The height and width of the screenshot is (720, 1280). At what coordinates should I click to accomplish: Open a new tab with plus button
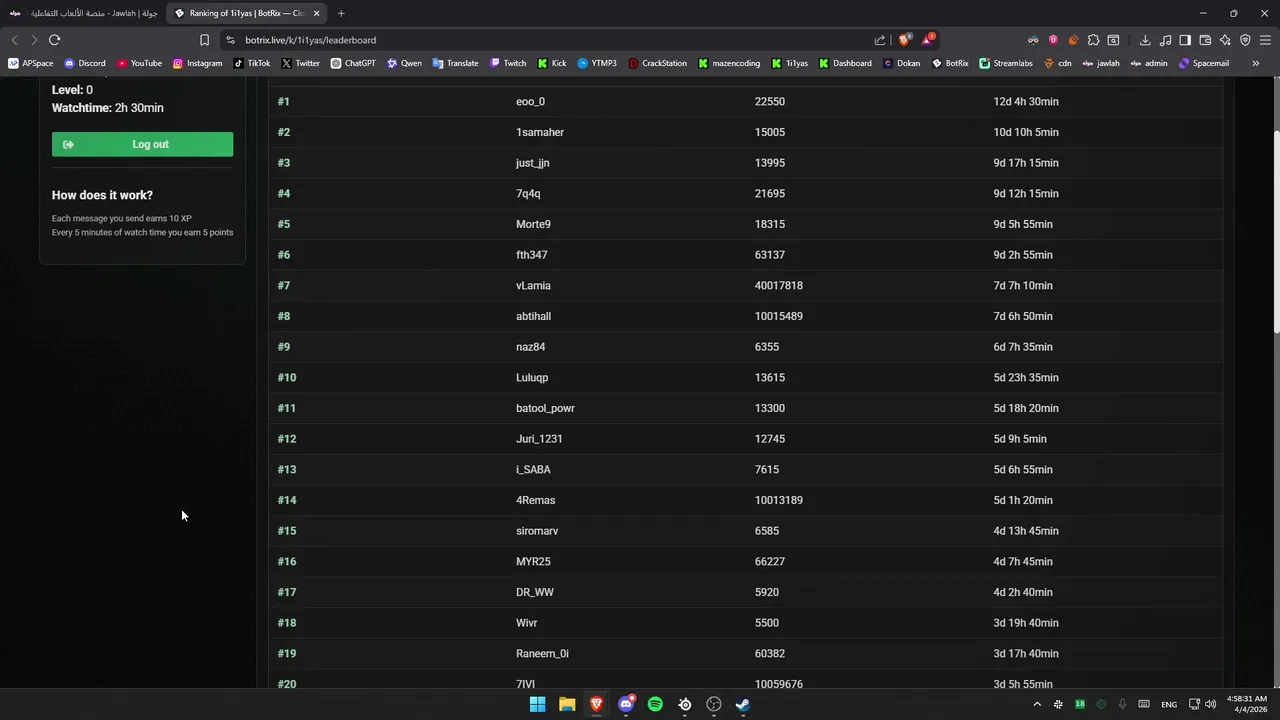[341, 13]
